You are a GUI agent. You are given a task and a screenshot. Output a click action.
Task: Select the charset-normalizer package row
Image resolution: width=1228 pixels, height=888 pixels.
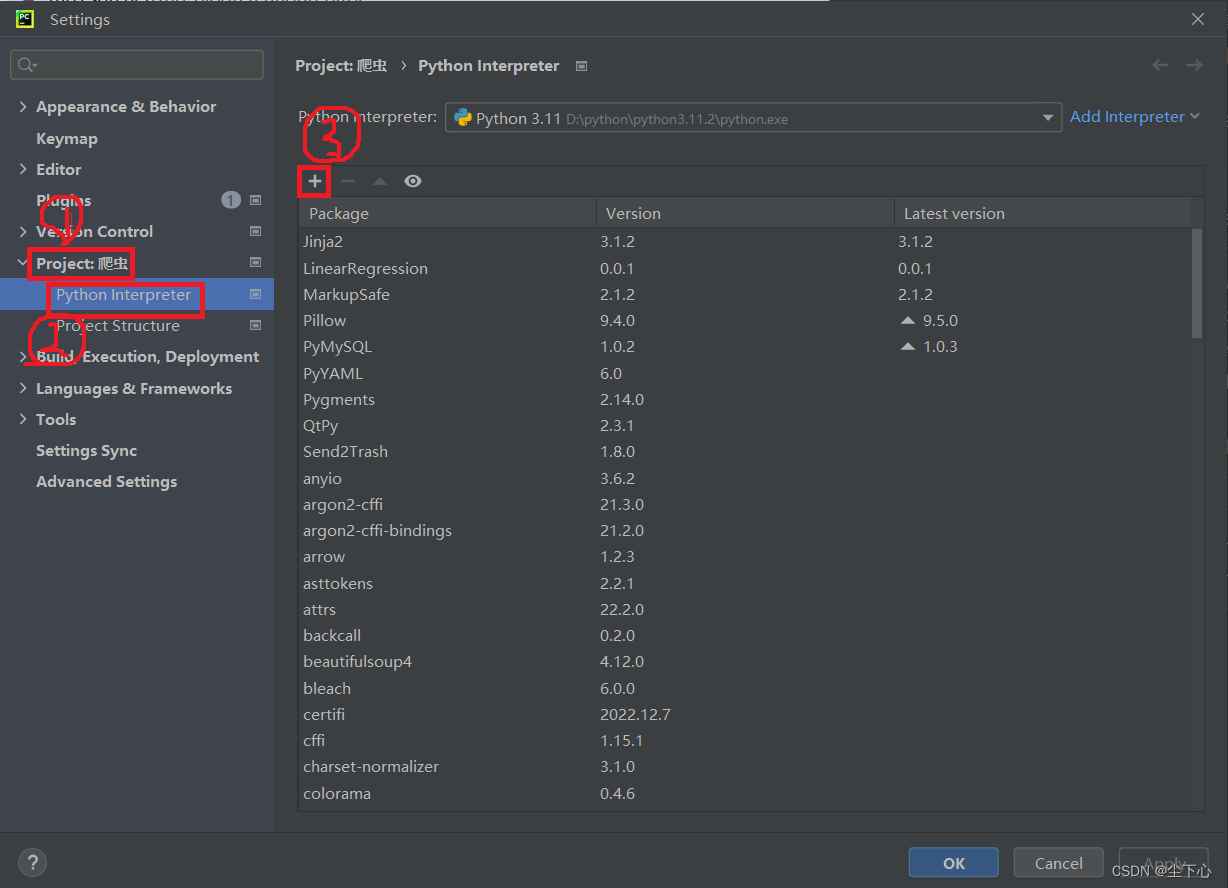point(745,767)
